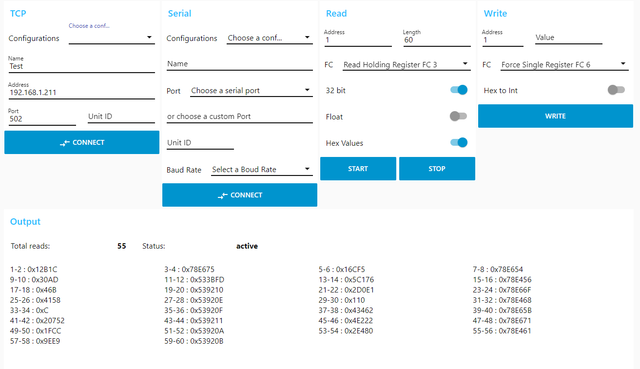640x369 pixels.
Task: Select output row 25-26 : 0x4158
Action: pyautogui.click(x=36, y=300)
